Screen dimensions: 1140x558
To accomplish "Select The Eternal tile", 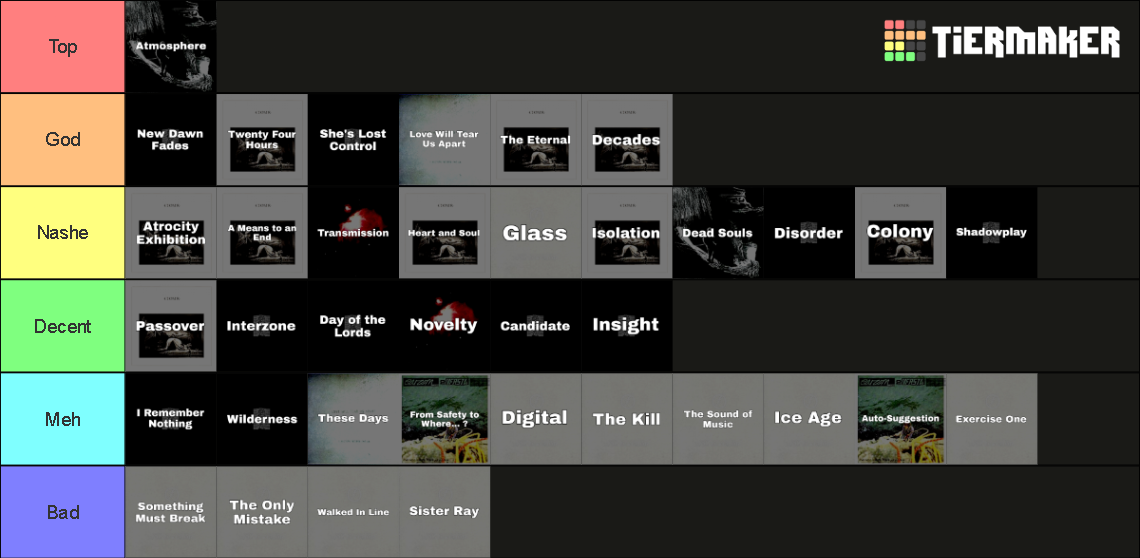I will point(536,140).
